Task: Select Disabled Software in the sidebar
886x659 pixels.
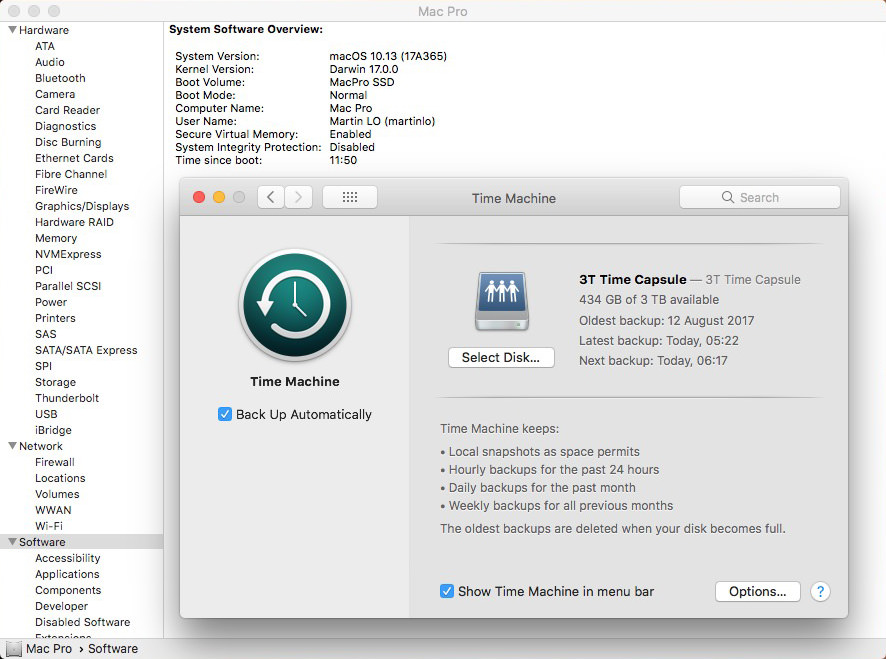Action: pos(82,622)
